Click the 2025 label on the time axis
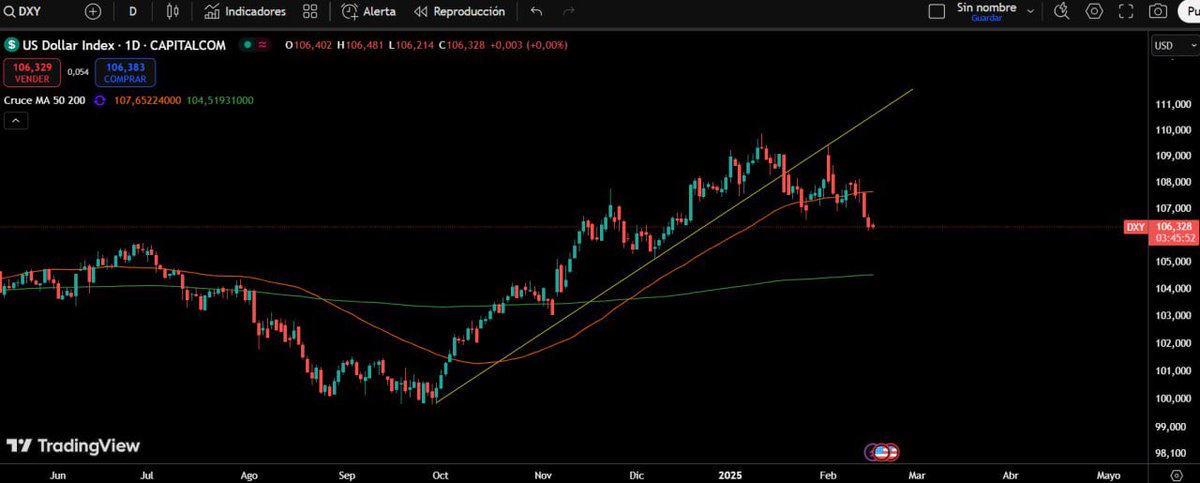Viewport: 1200px width, 483px height. 731,474
